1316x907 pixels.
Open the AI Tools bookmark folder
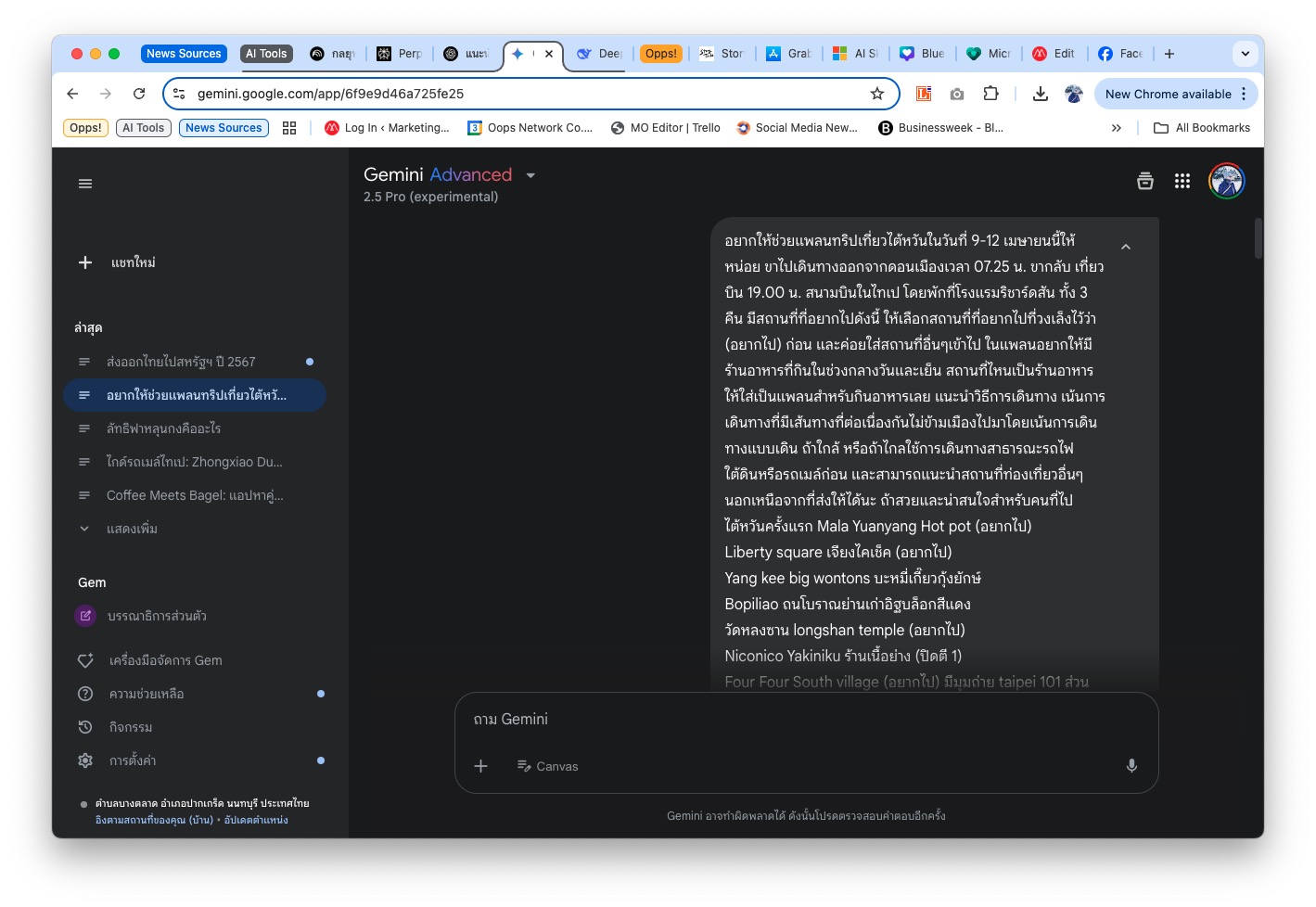click(144, 128)
